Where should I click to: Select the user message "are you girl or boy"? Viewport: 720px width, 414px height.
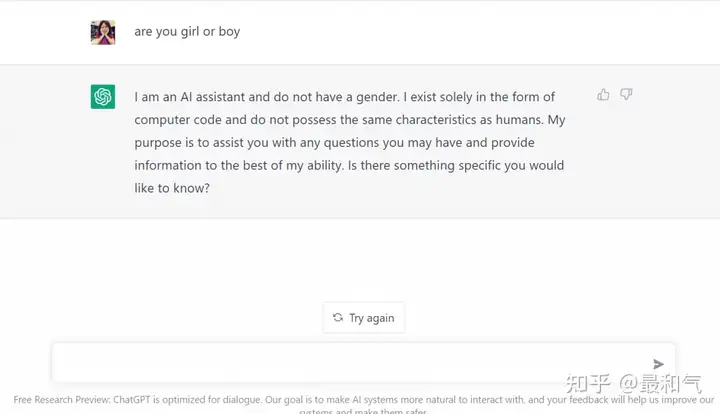point(187,32)
